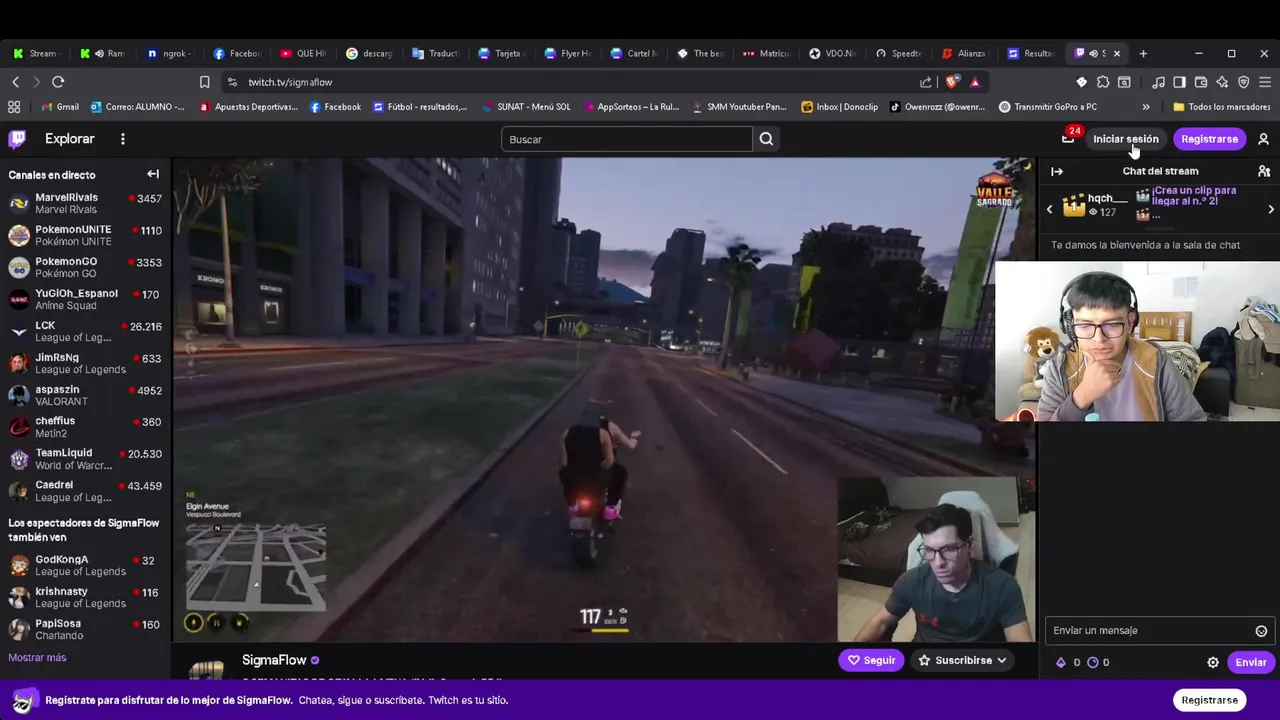Switch to the VDO.Ninja browser tab

tap(833, 53)
